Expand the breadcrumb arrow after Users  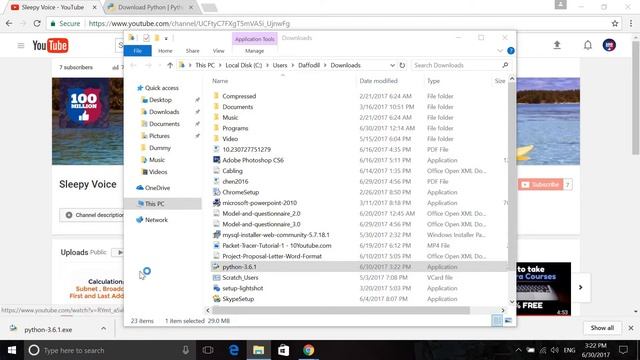click(x=292, y=65)
